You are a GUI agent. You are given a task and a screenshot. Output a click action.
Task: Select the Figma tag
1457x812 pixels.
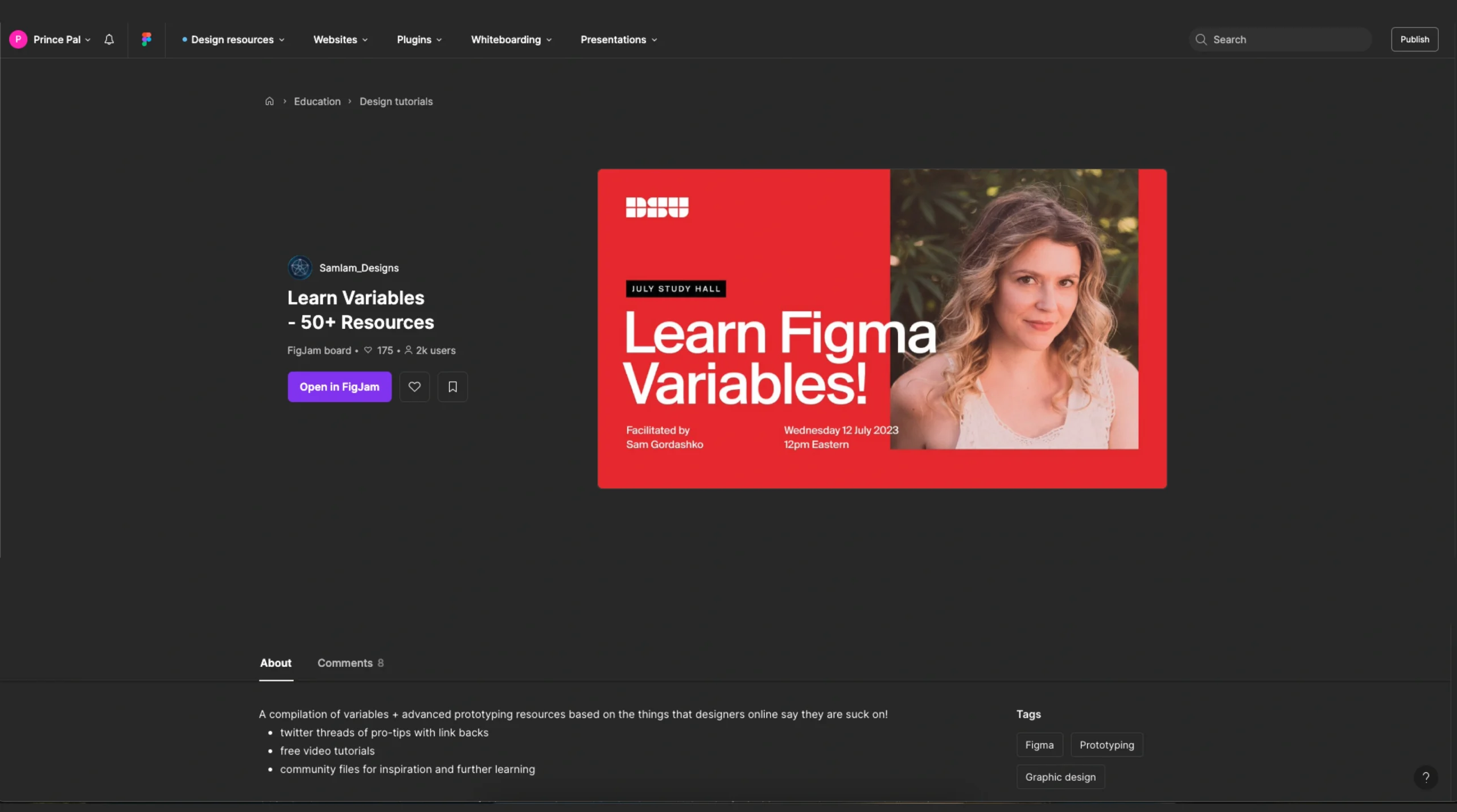click(x=1040, y=745)
